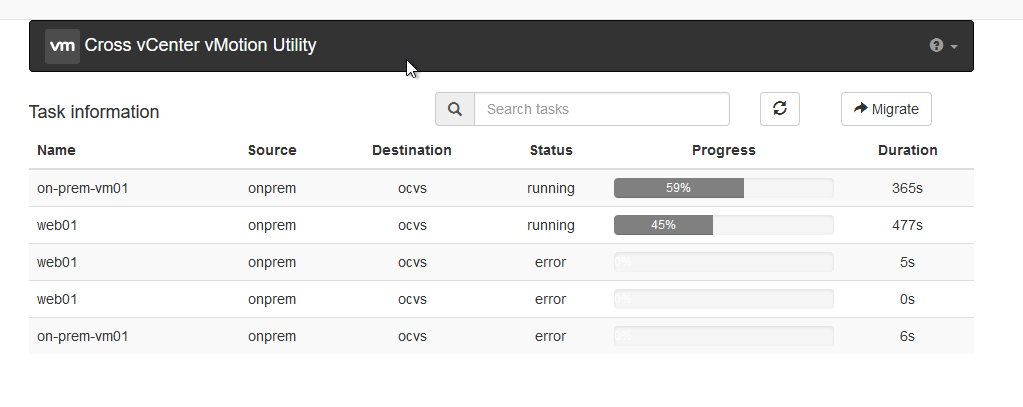Click the Status column header
This screenshot has height=407, width=1023.
(x=551, y=150)
